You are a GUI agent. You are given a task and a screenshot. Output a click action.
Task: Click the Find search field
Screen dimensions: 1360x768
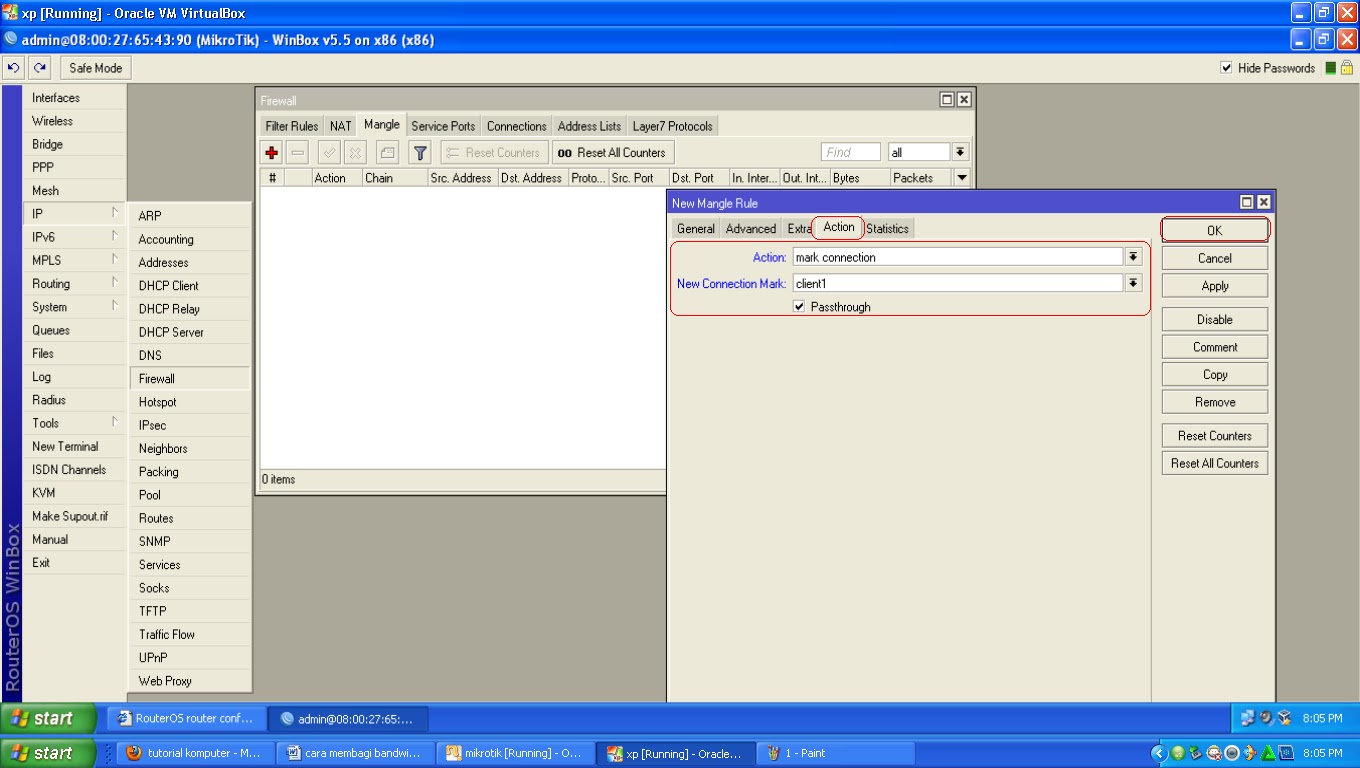[851, 152]
